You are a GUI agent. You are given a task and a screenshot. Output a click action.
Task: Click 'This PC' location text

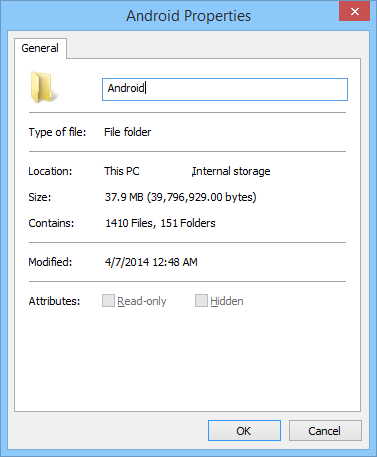click(x=122, y=171)
